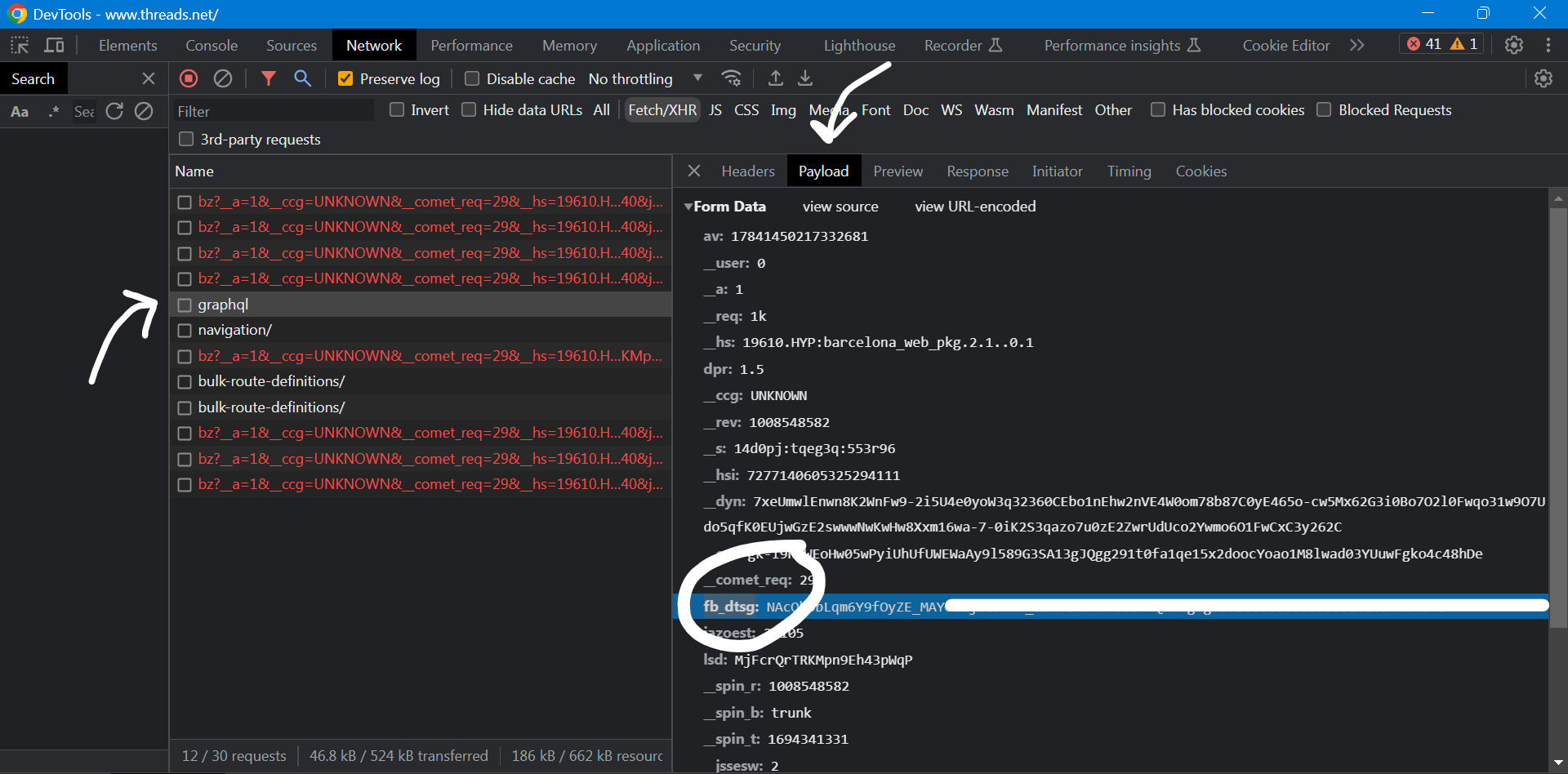Click the payload pane vertical scrollbar
Viewport: 1568px width, 774px height.
click(x=1558, y=416)
